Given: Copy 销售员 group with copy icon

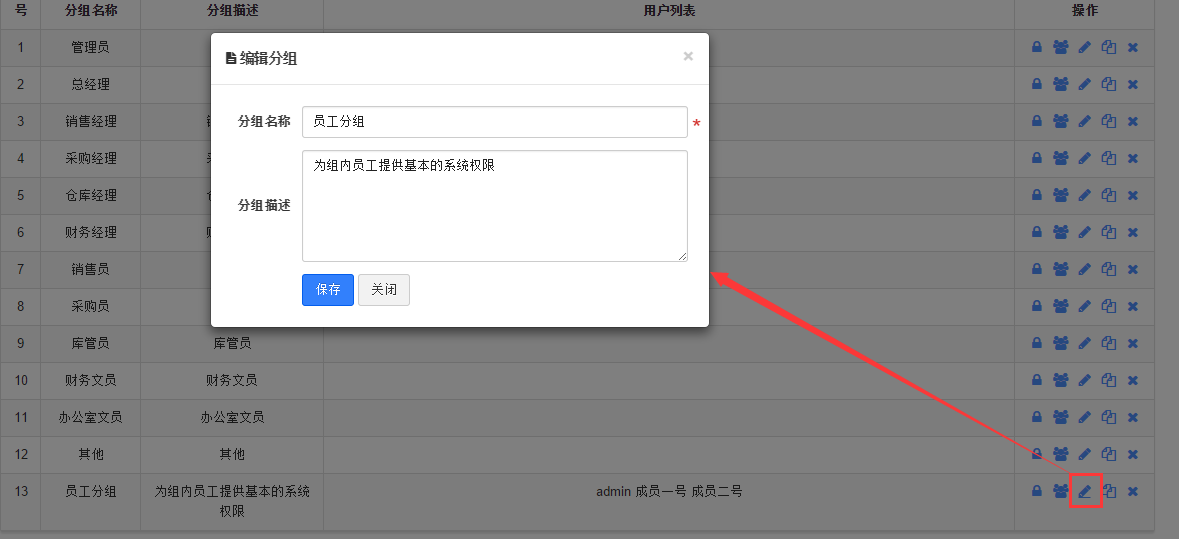Looking at the screenshot, I should tap(1108, 269).
